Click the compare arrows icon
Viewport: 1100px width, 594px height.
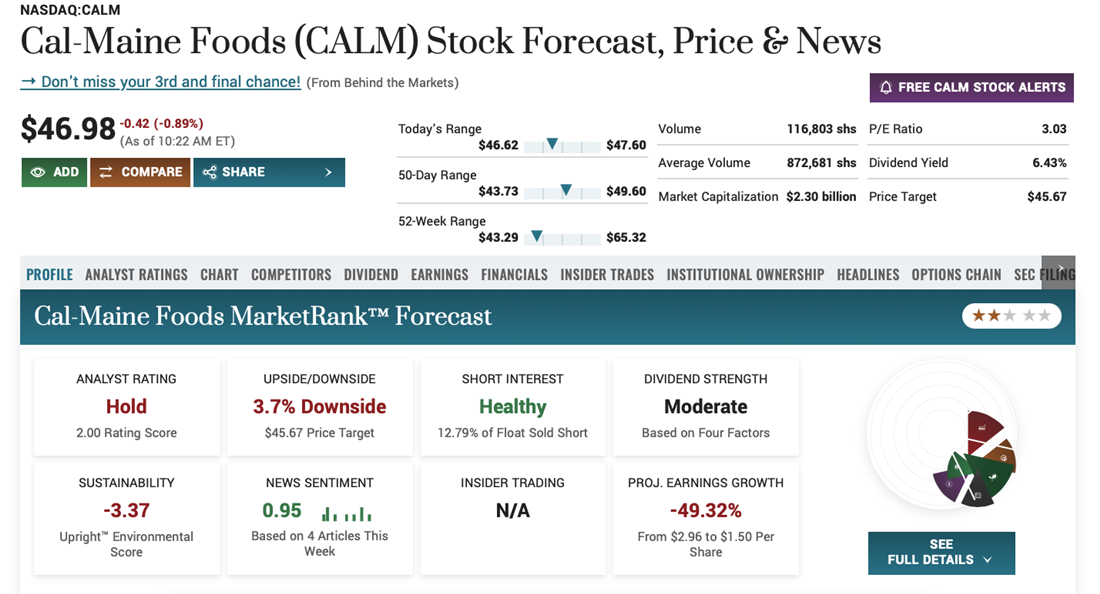[x=105, y=172]
